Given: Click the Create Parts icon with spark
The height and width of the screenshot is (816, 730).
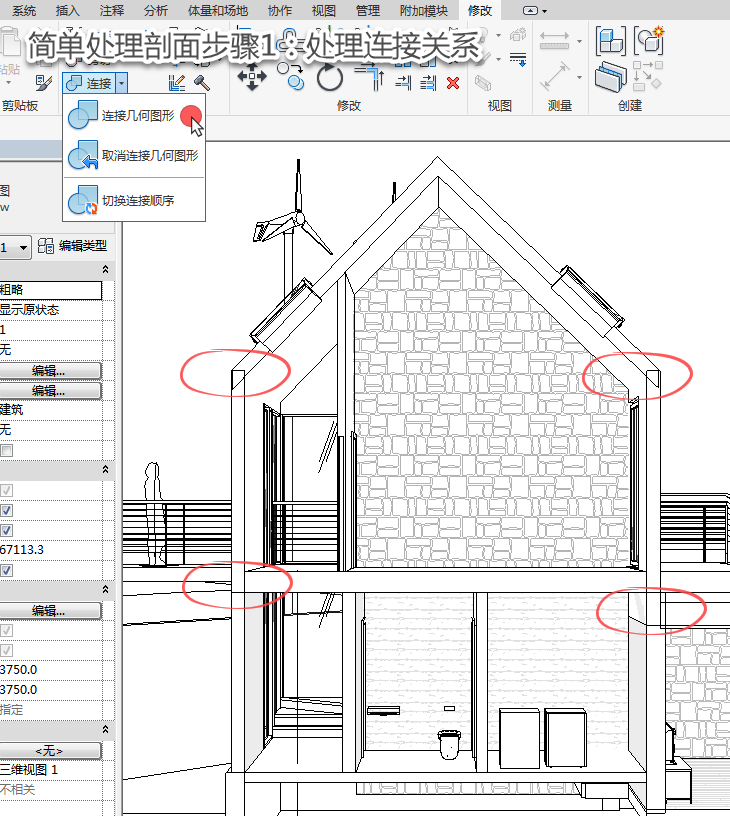Looking at the screenshot, I should click(649, 40).
